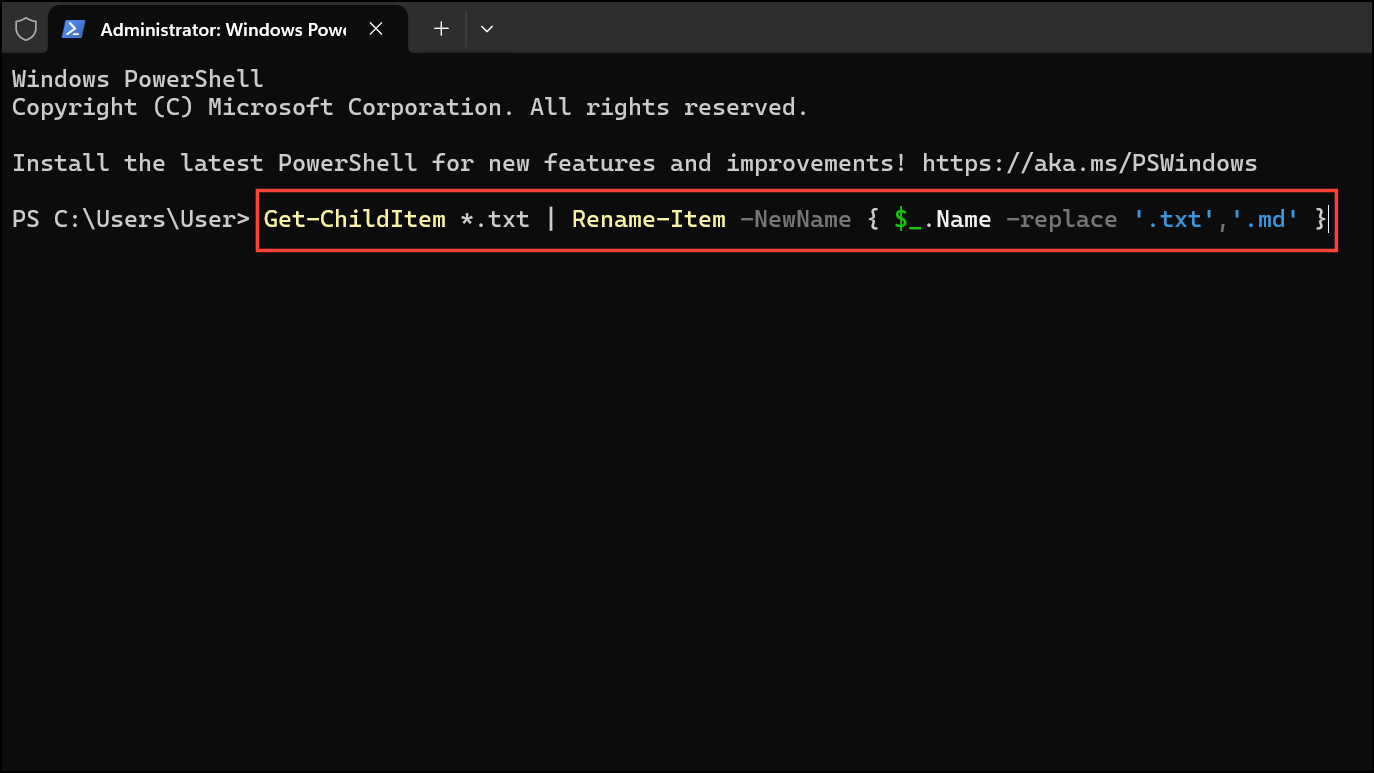Click the PowerShell icon on the tab

pyautogui.click(x=73, y=29)
